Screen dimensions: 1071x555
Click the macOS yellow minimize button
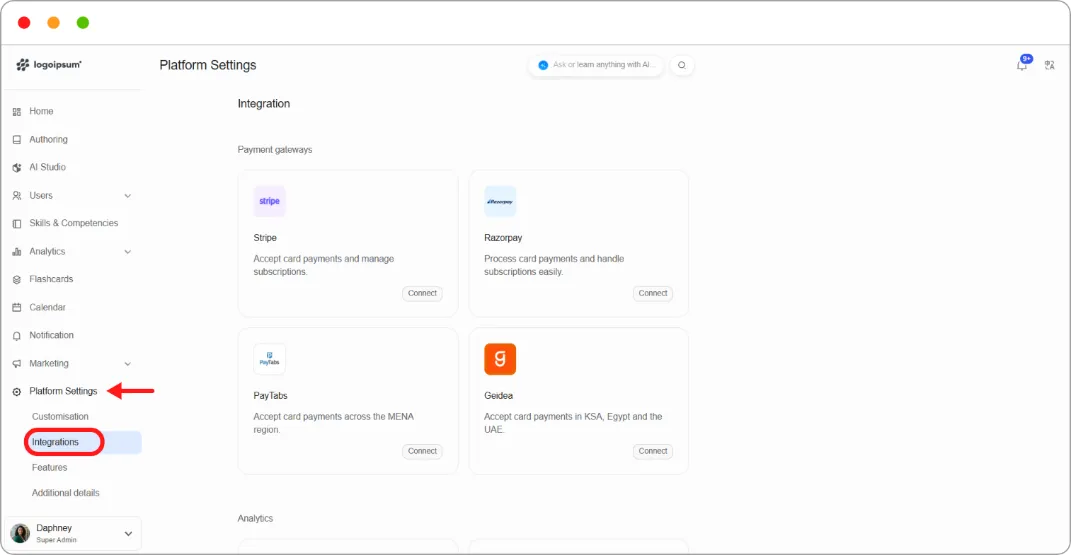[53, 23]
